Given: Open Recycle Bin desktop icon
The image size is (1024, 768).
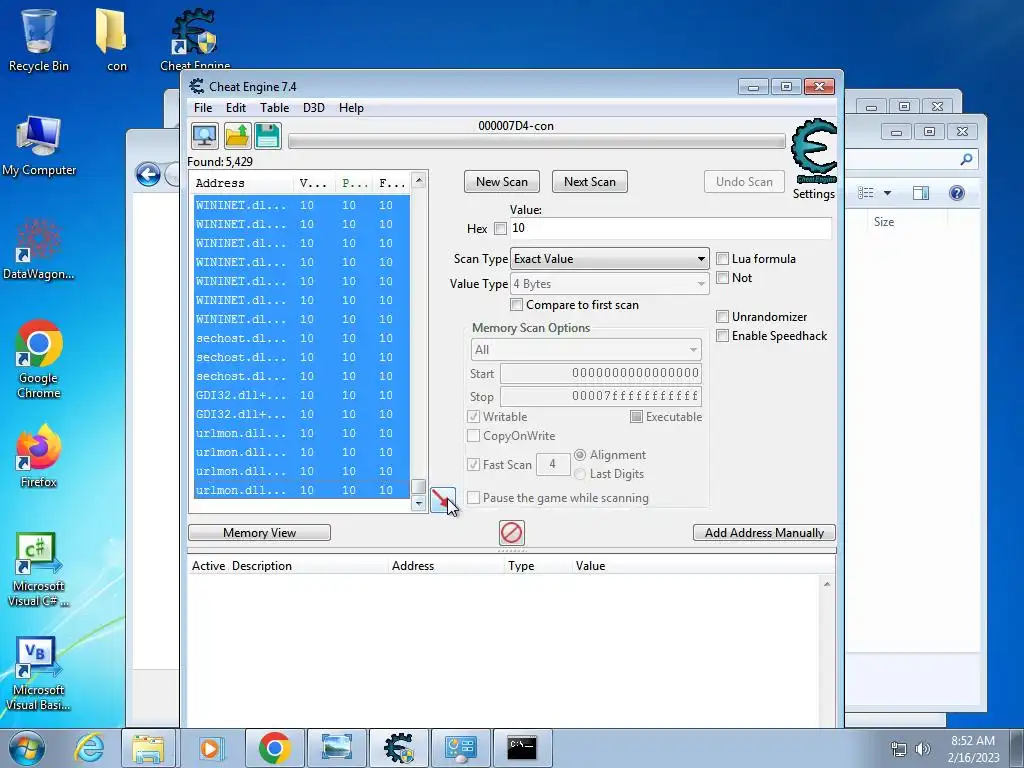Looking at the screenshot, I should click(39, 40).
